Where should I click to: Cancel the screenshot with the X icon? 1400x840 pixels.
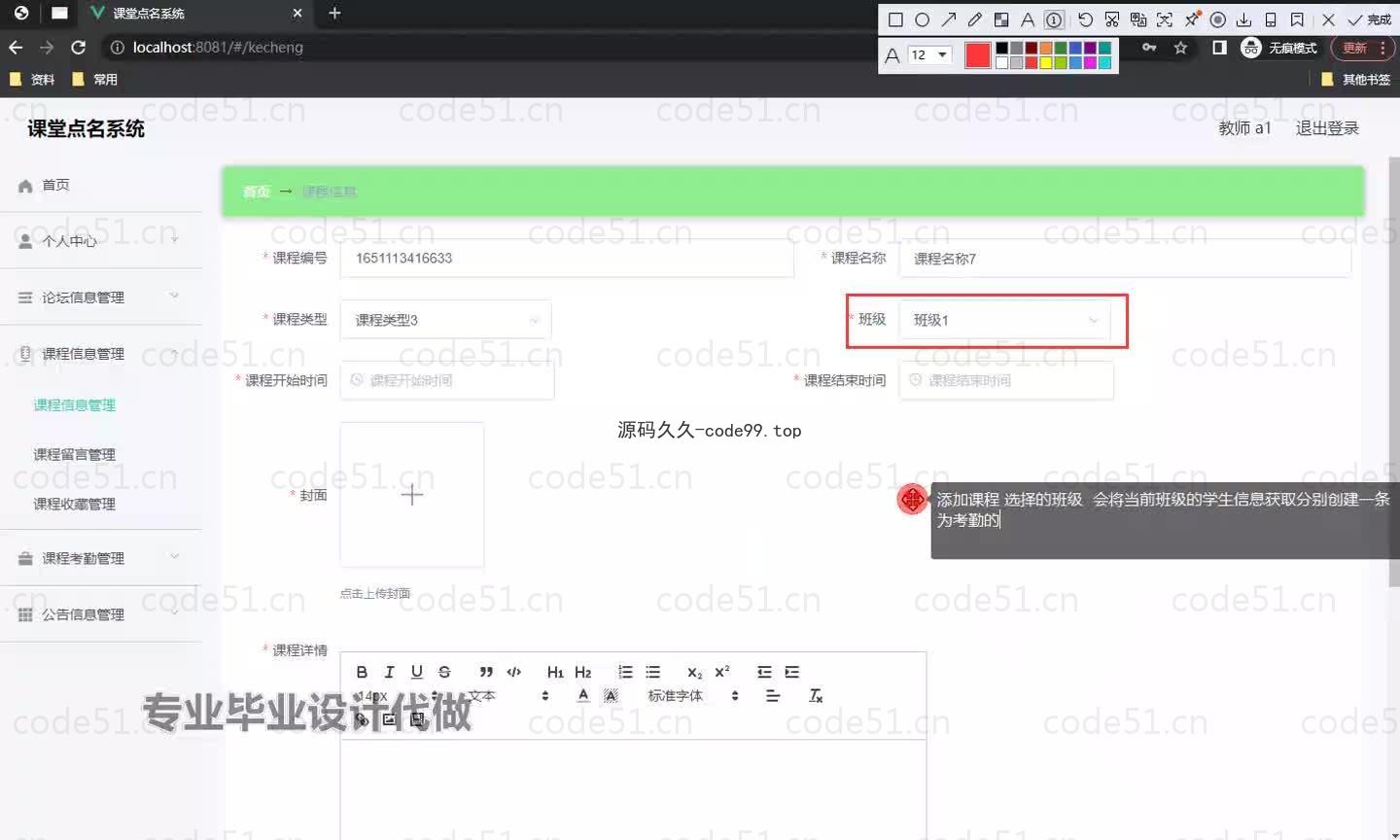pyautogui.click(x=1328, y=19)
